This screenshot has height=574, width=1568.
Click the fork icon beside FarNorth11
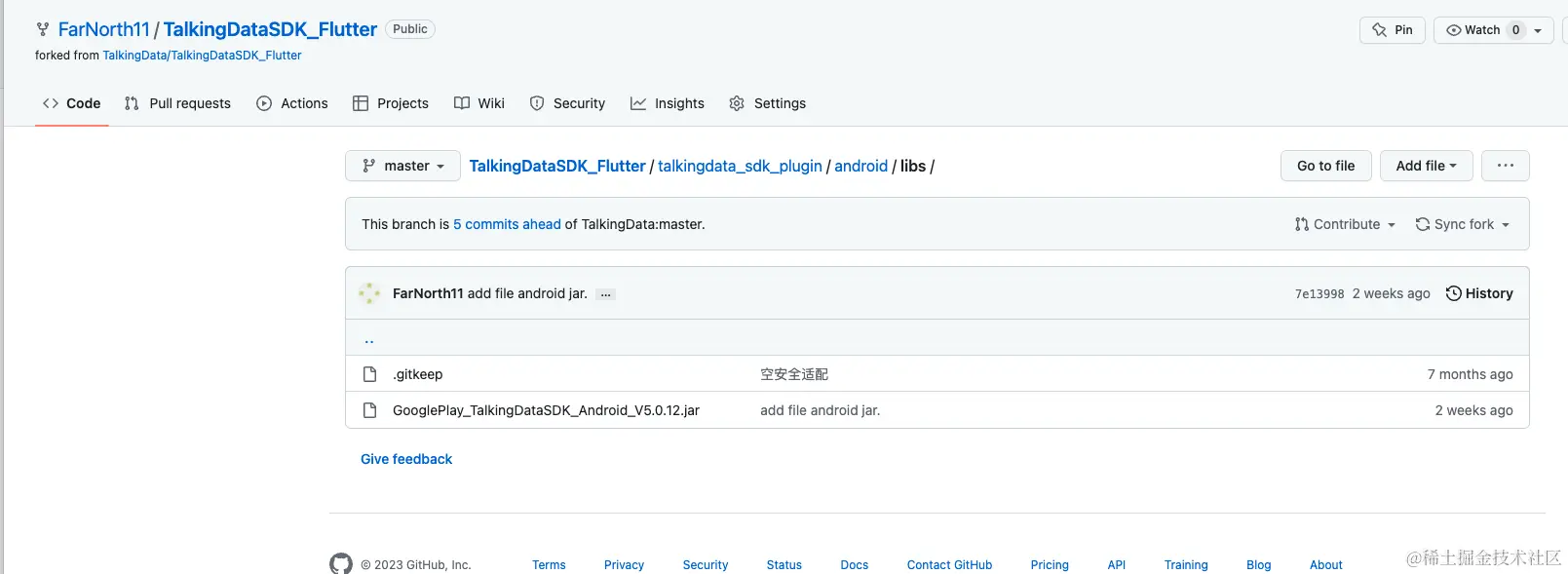tap(42, 29)
